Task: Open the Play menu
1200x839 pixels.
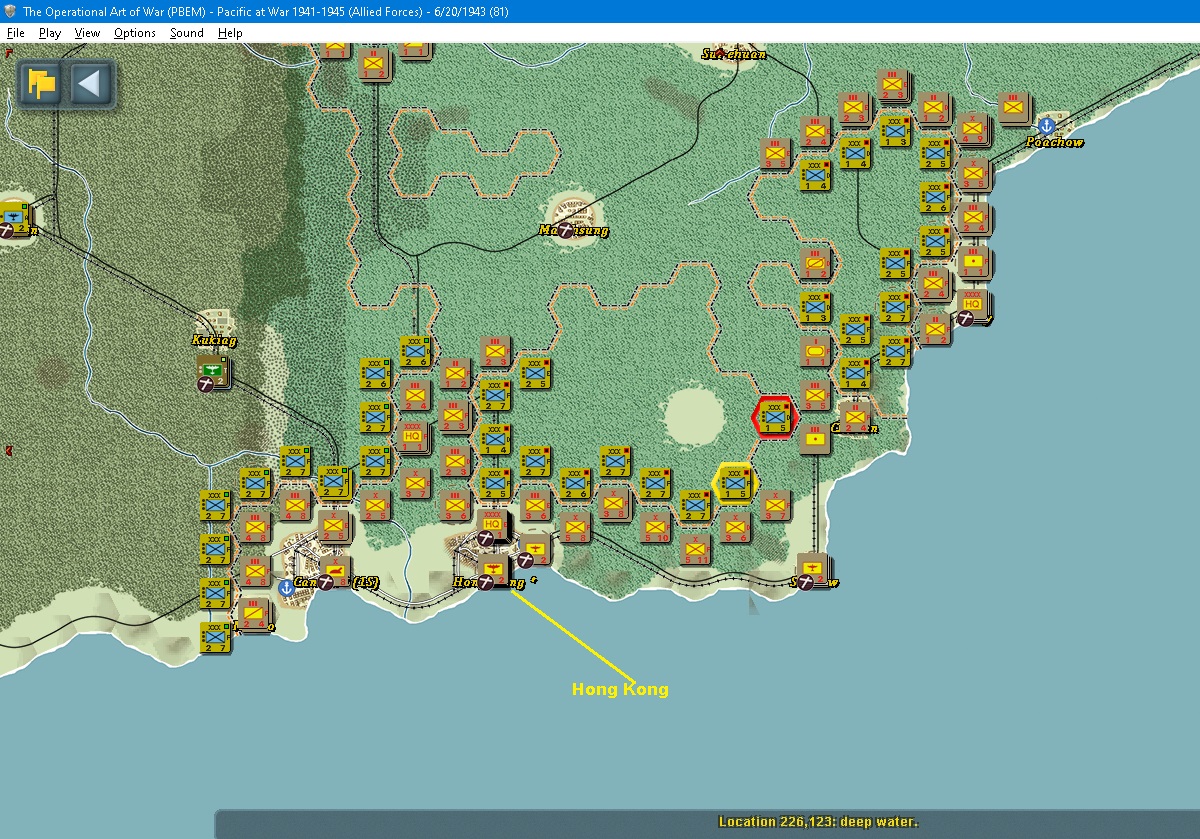Action: [50, 33]
